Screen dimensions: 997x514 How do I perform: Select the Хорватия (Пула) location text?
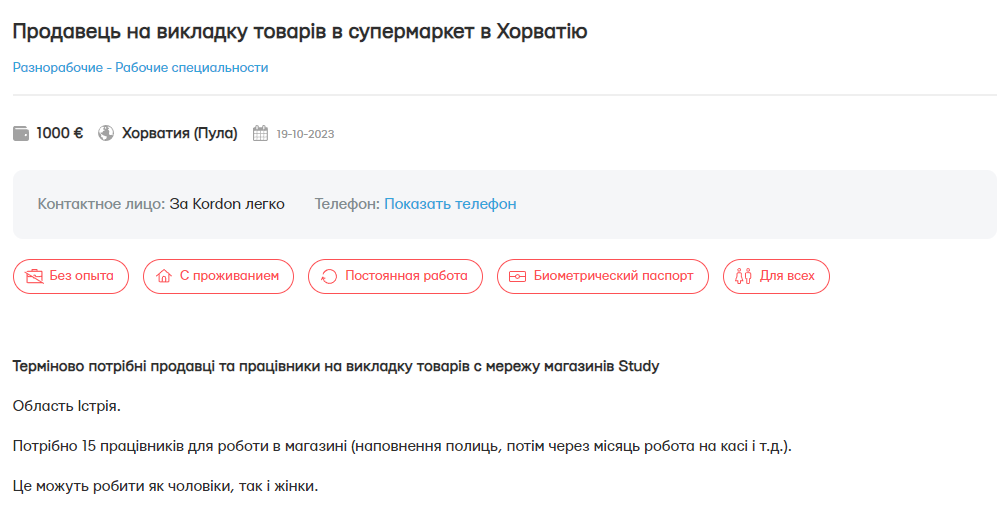click(180, 133)
